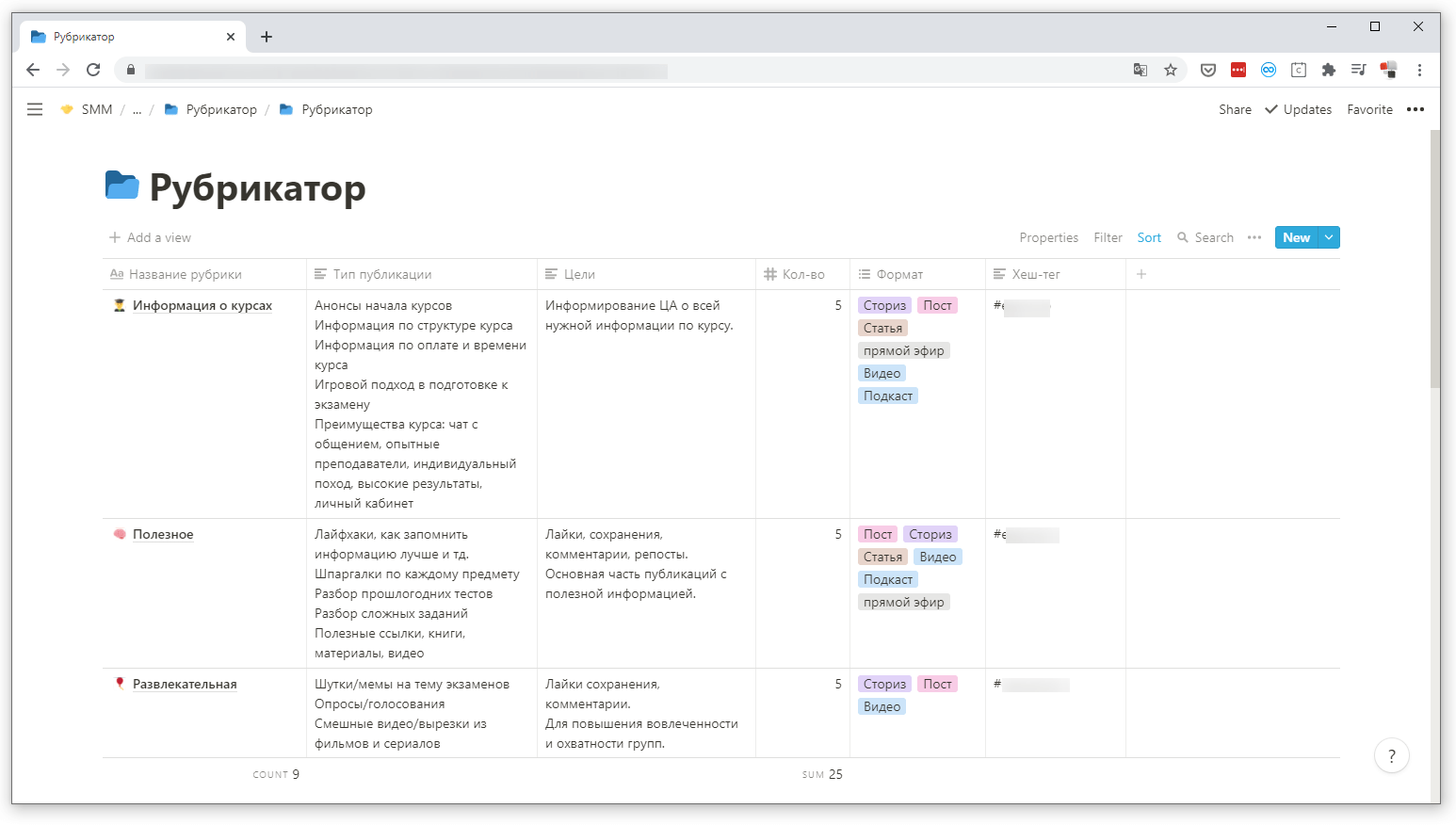Open new browser tab
1456x825 pixels.
(x=267, y=37)
